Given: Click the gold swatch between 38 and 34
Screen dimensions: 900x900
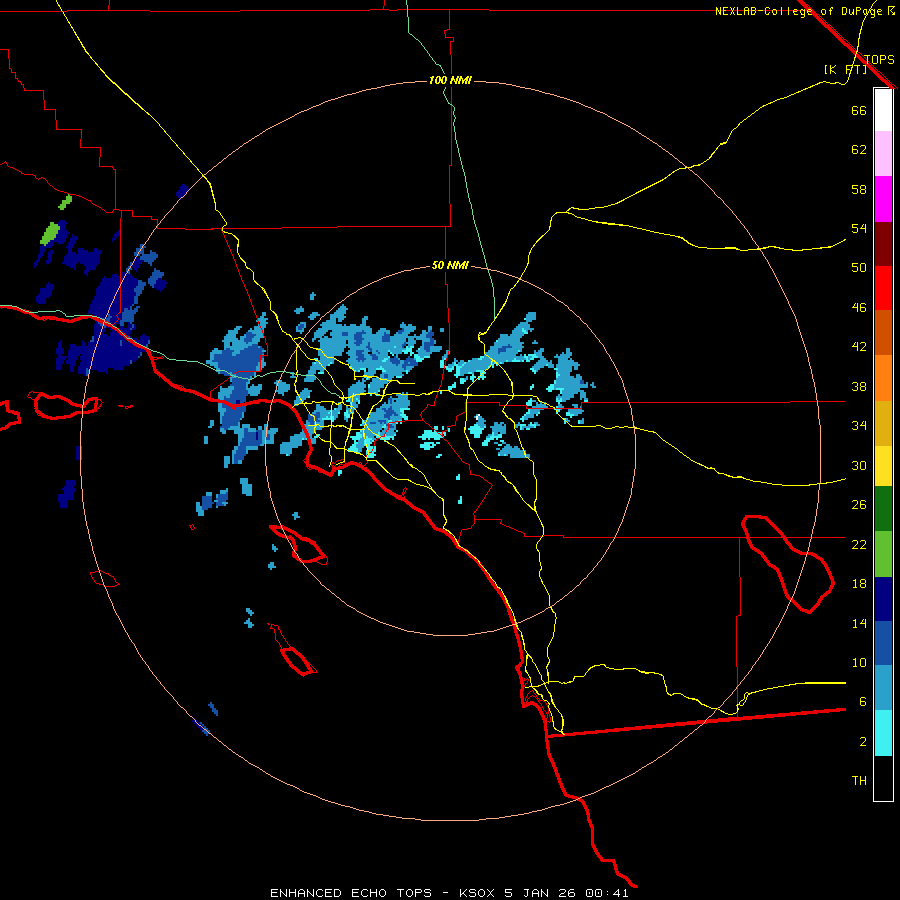Looking at the screenshot, I should tap(883, 423).
